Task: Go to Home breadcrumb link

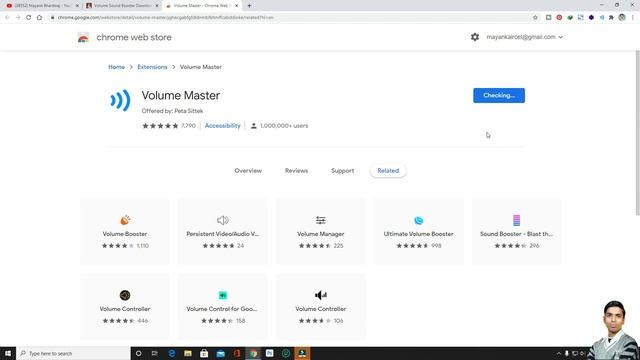Action: pyautogui.click(x=116, y=67)
